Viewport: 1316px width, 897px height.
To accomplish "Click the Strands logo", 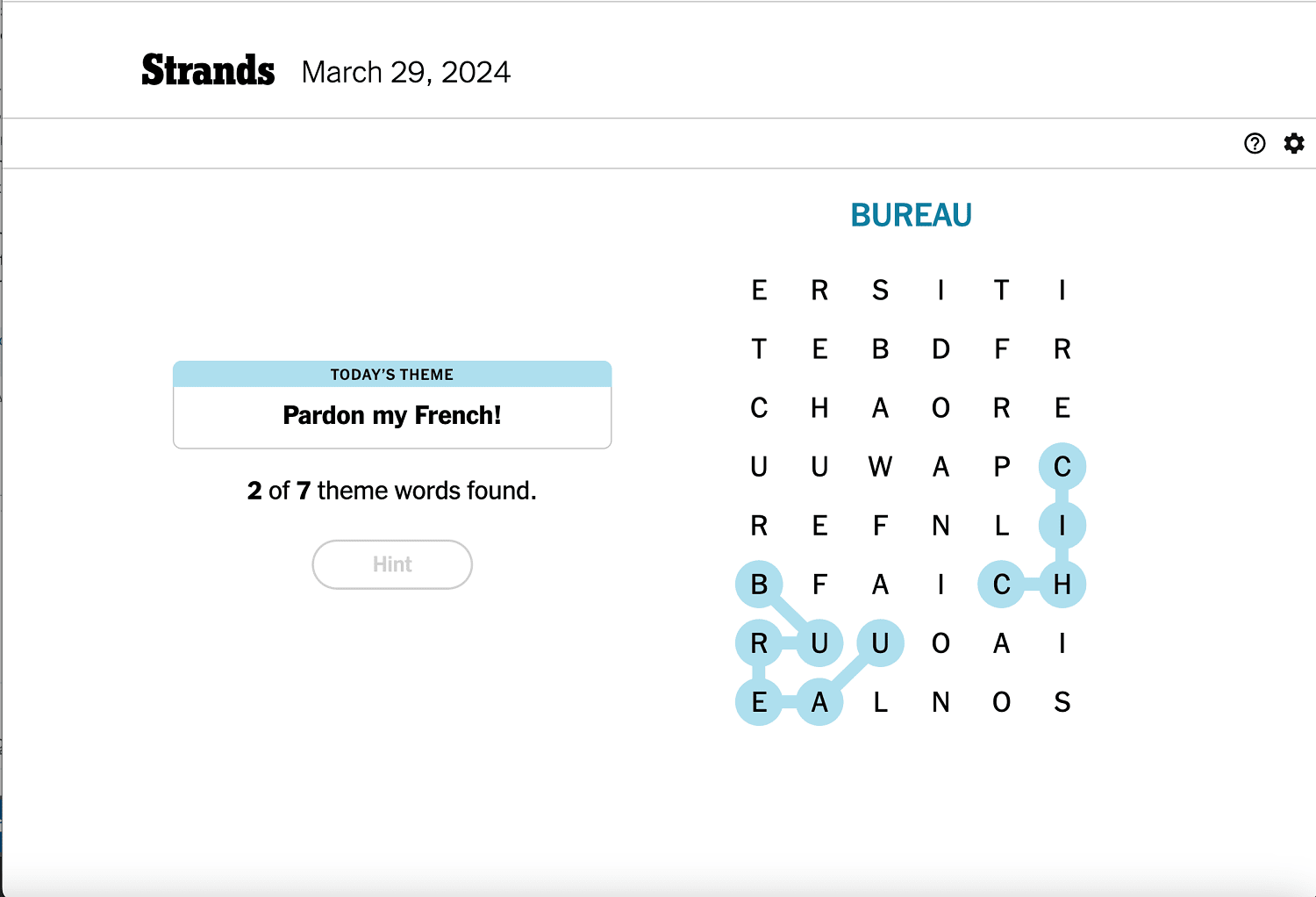I will click(207, 68).
